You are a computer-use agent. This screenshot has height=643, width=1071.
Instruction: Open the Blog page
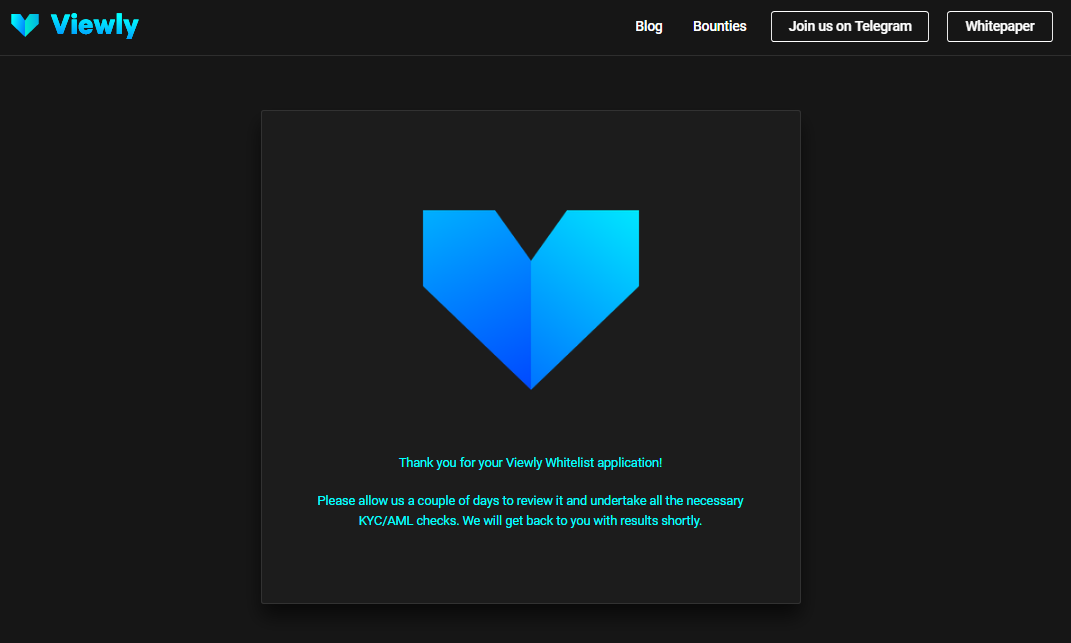[x=649, y=26]
